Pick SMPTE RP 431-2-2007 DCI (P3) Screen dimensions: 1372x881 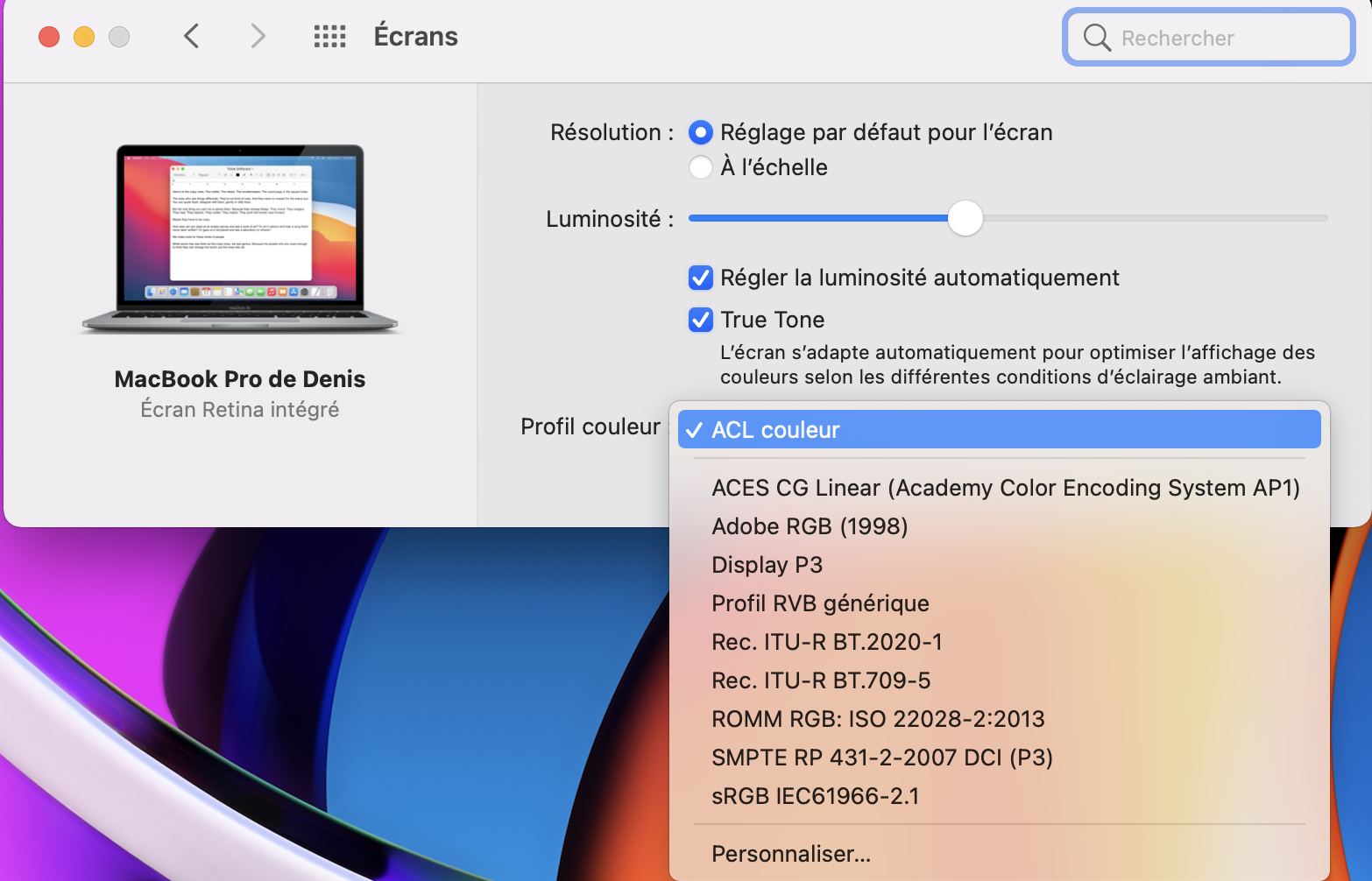coord(1000,758)
